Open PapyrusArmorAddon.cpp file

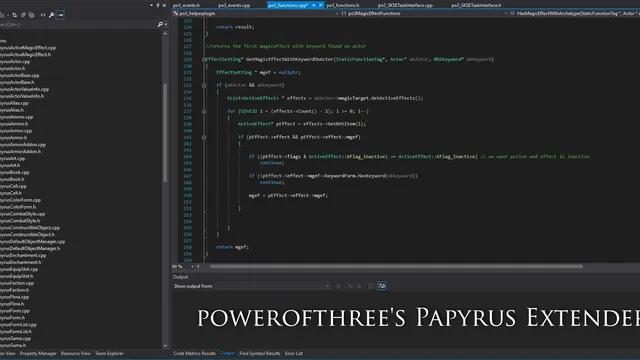(23, 144)
